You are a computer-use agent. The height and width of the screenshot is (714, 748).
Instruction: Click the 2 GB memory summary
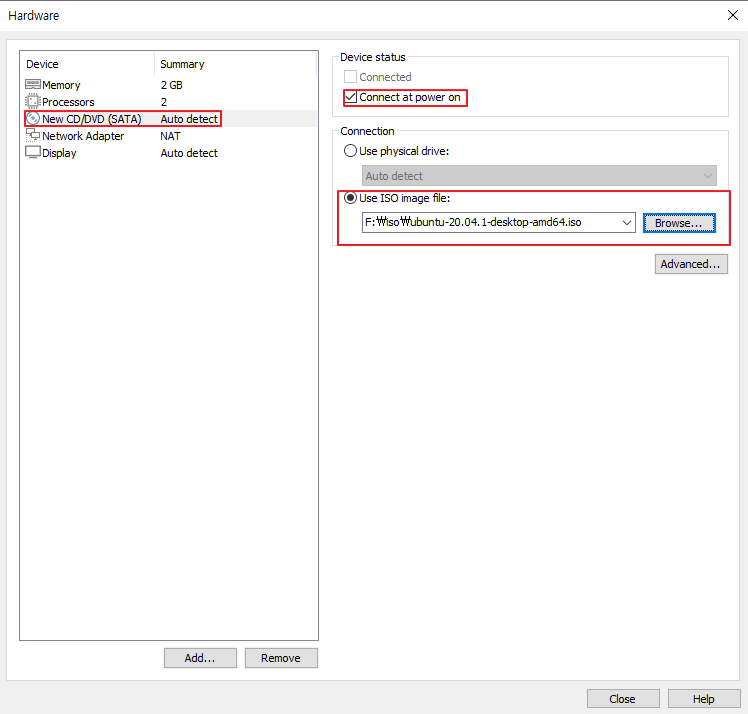(172, 85)
